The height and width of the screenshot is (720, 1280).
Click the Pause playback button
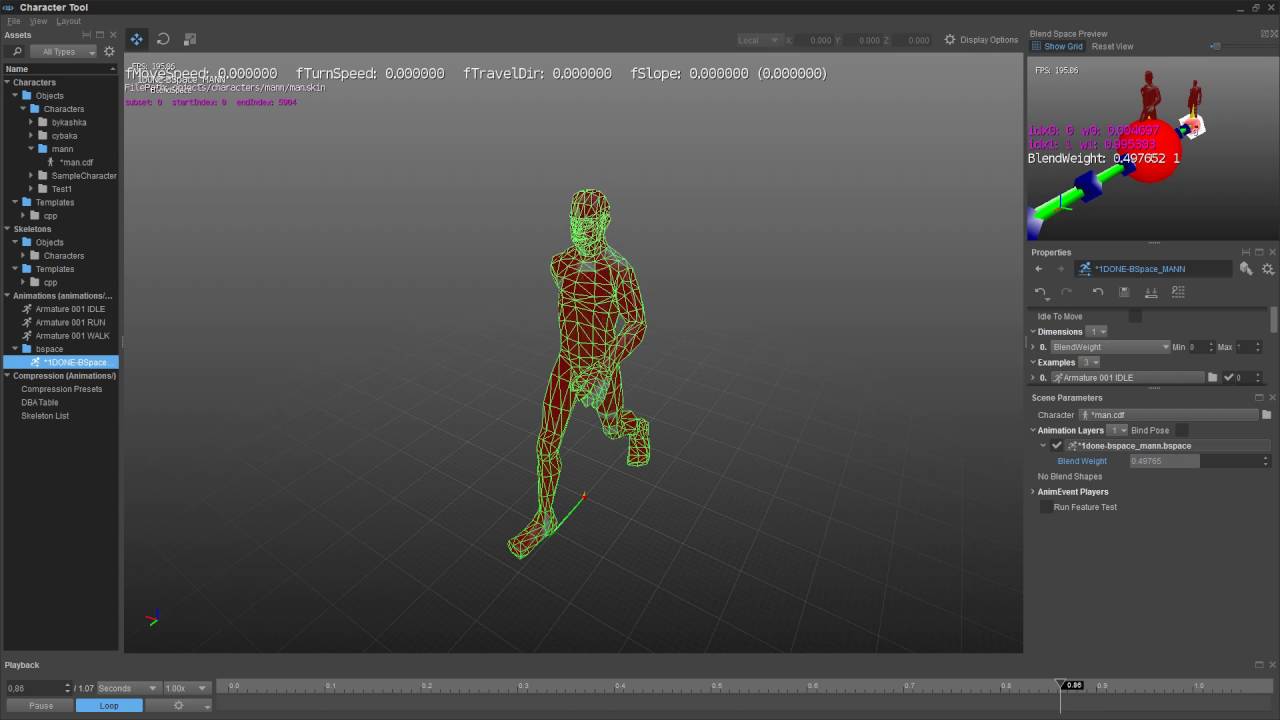click(x=41, y=706)
